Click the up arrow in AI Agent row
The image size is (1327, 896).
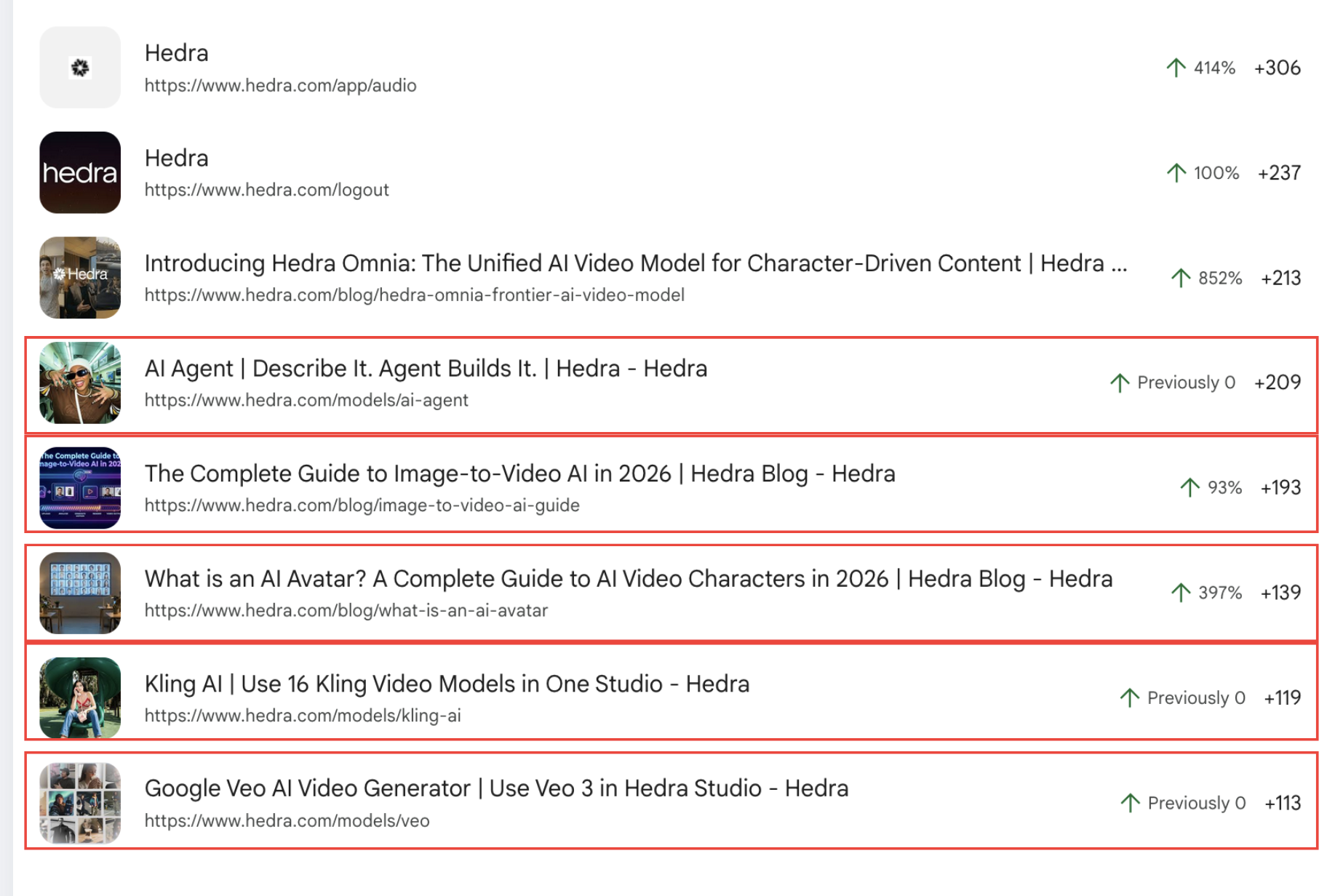(1120, 383)
